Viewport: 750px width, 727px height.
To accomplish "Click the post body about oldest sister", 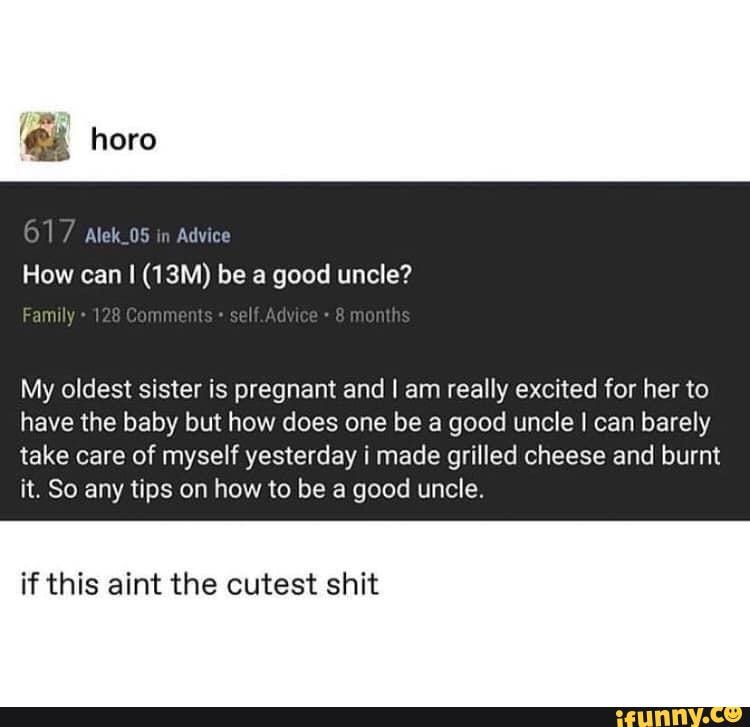I will (370, 439).
